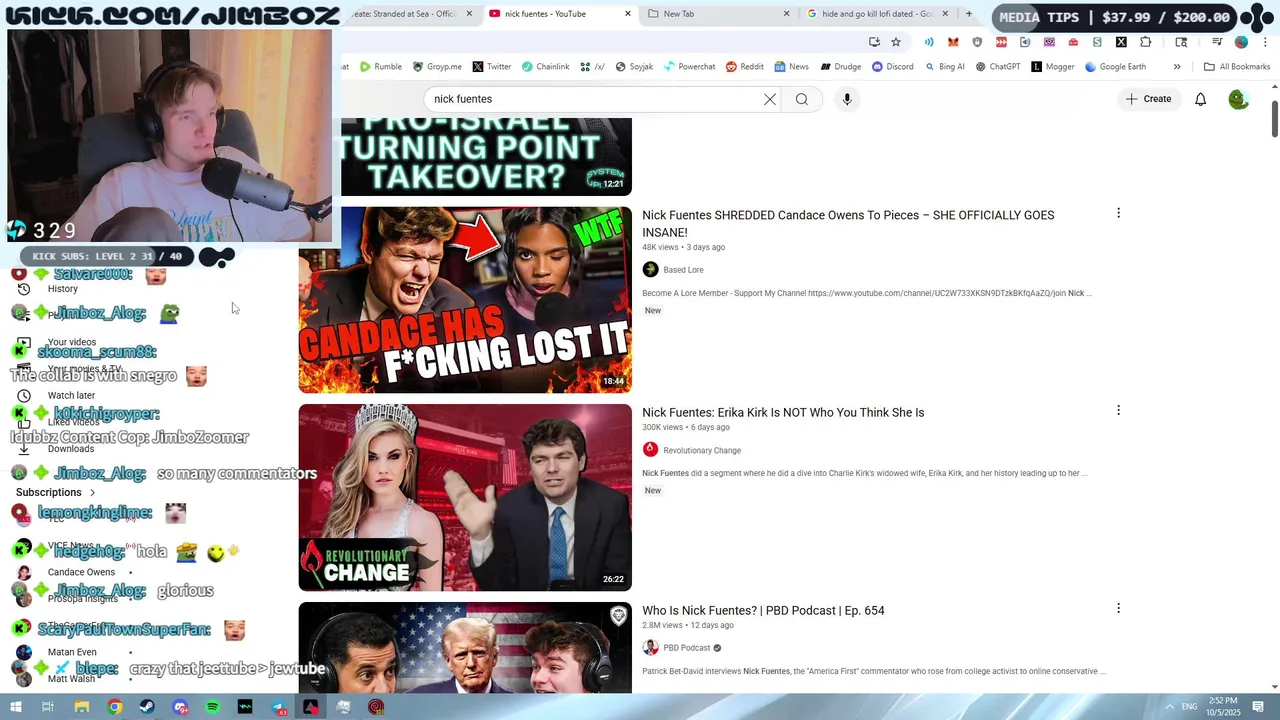The image size is (1280, 720).
Task: Open Task View on the taskbar
Action: tap(47, 707)
